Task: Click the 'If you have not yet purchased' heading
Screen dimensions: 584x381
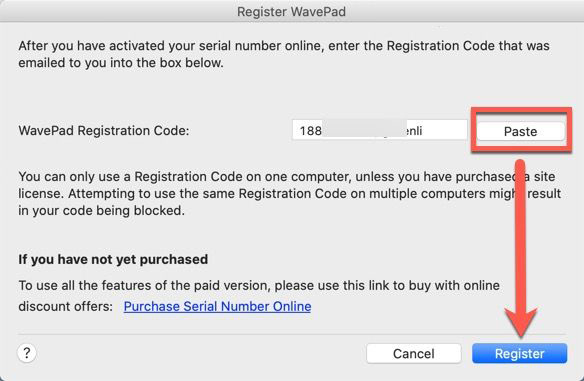Action: pos(113,259)
